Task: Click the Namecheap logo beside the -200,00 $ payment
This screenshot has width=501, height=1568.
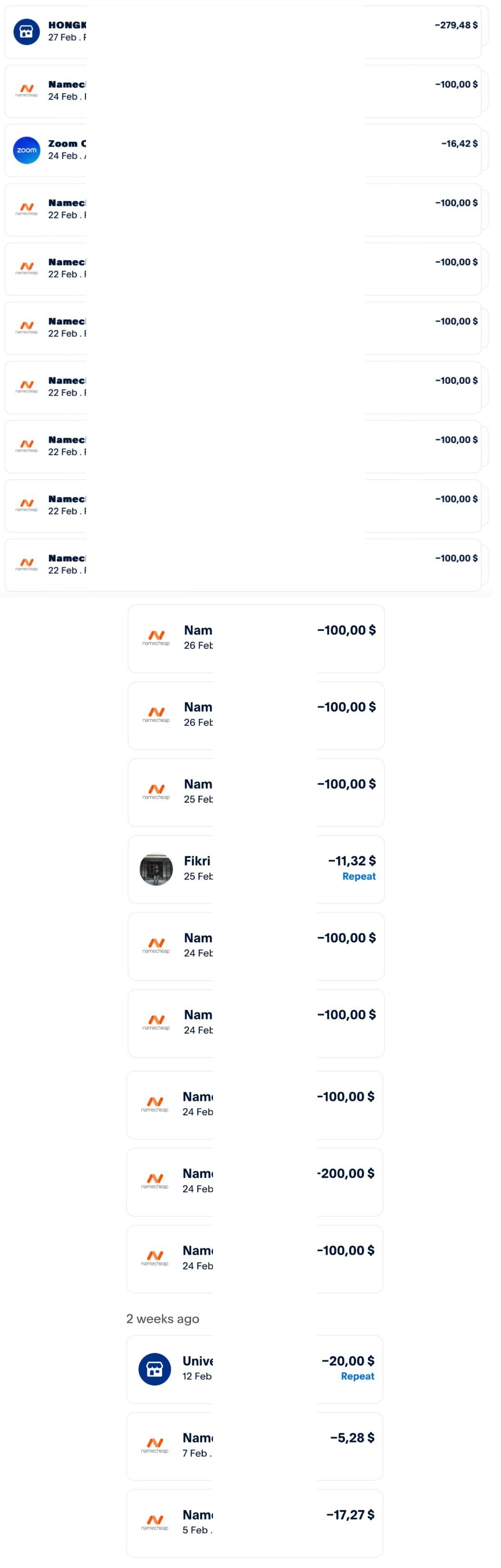Action: [x=154, y=1181]
